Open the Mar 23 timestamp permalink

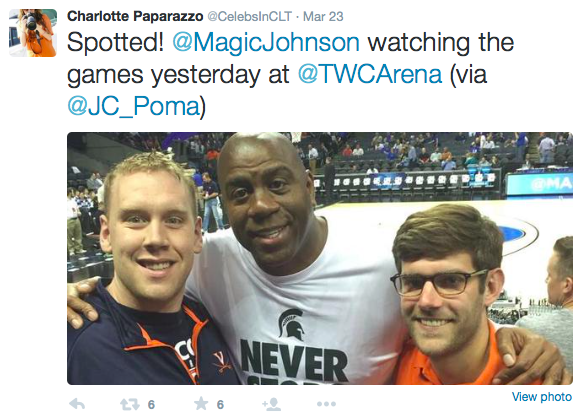tap(323, 16)
